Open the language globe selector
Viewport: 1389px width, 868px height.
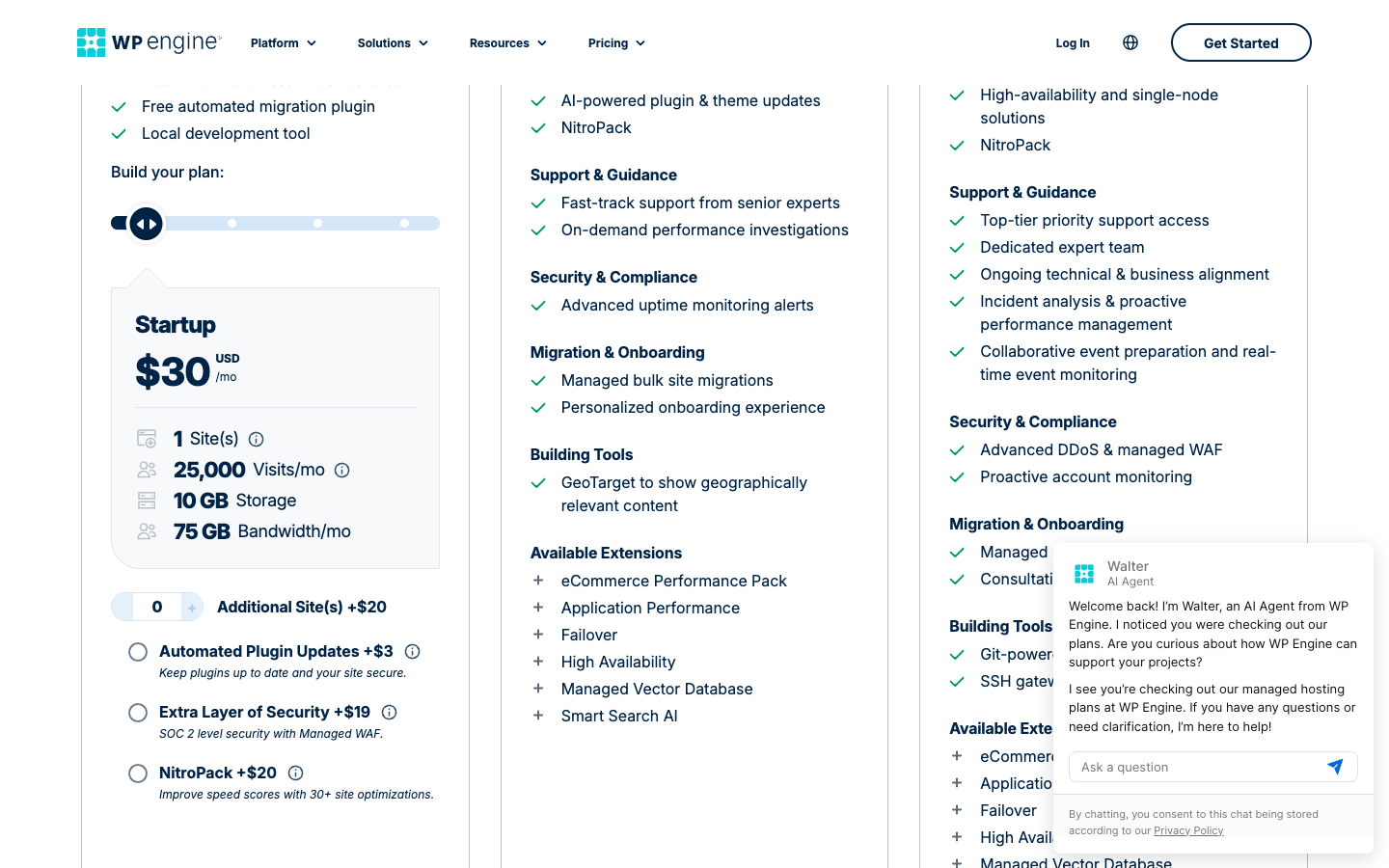click(x=1130, y=42)
